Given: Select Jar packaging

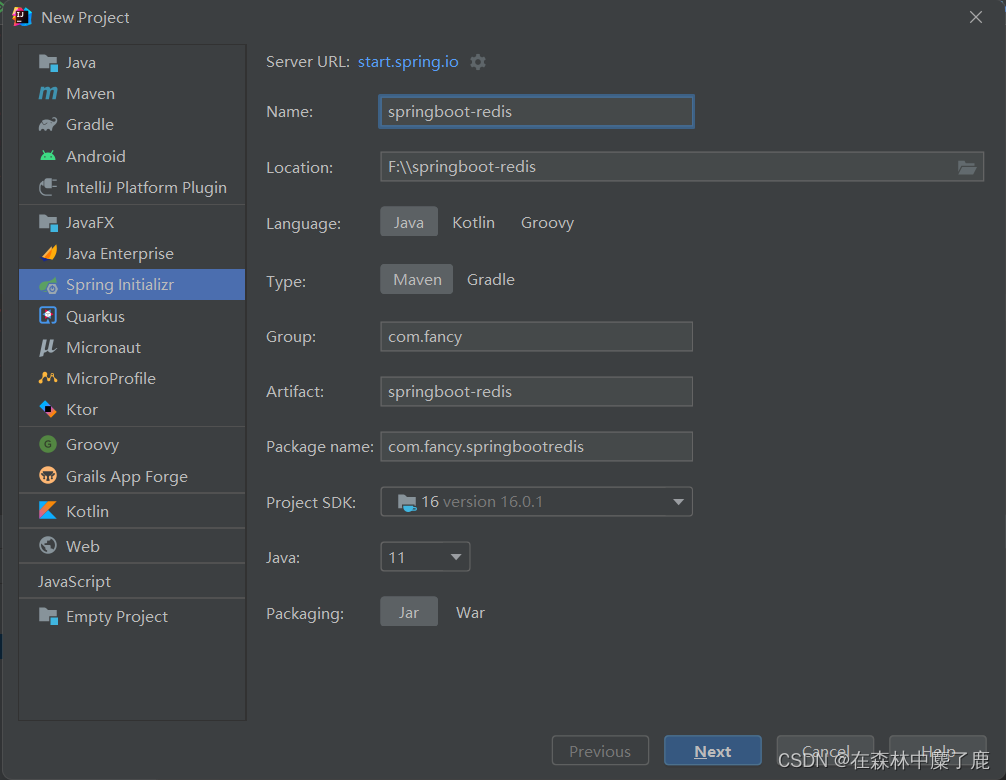Looking at the screenshot, I should (x=409, y=612).
